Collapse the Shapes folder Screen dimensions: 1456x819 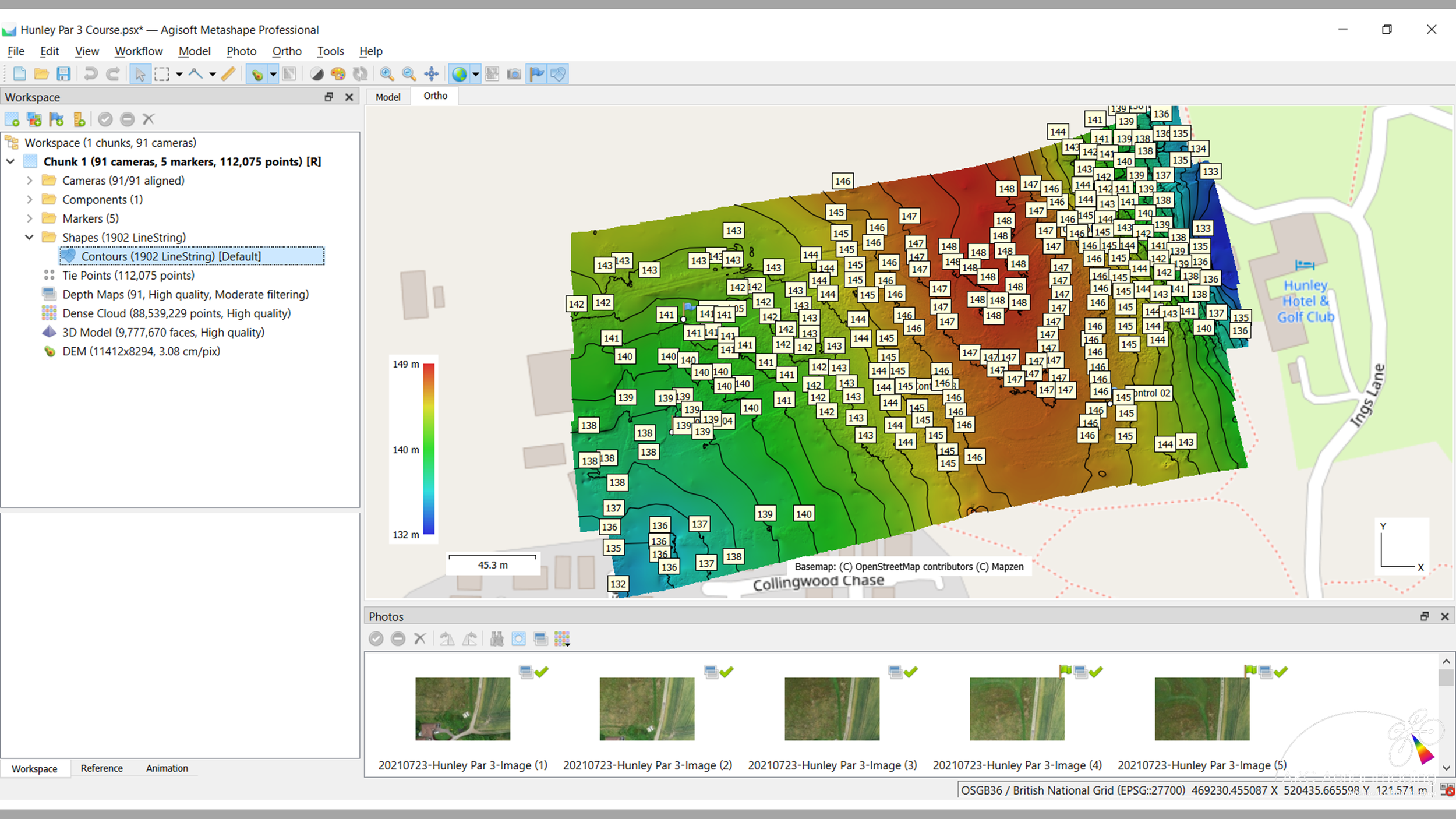point(29,237)
